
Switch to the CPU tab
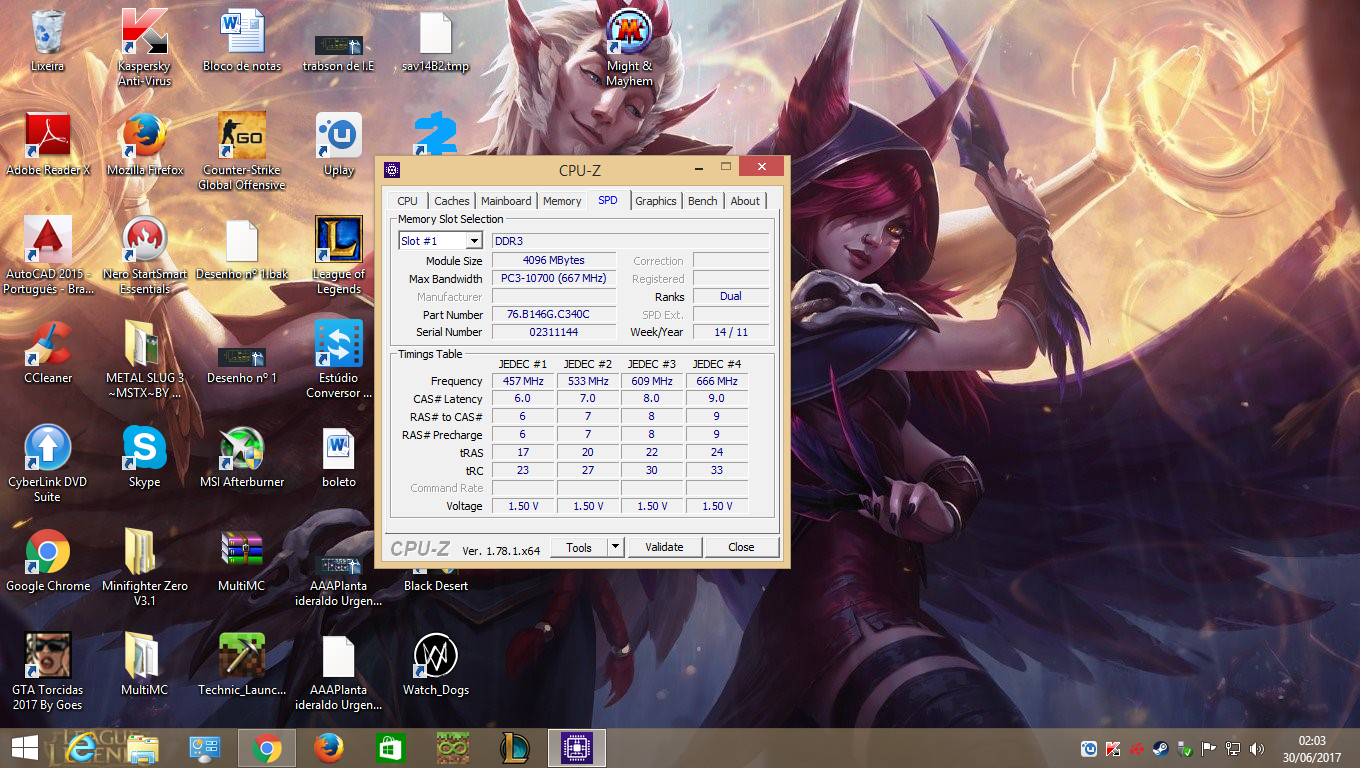(x=407, y=201)
